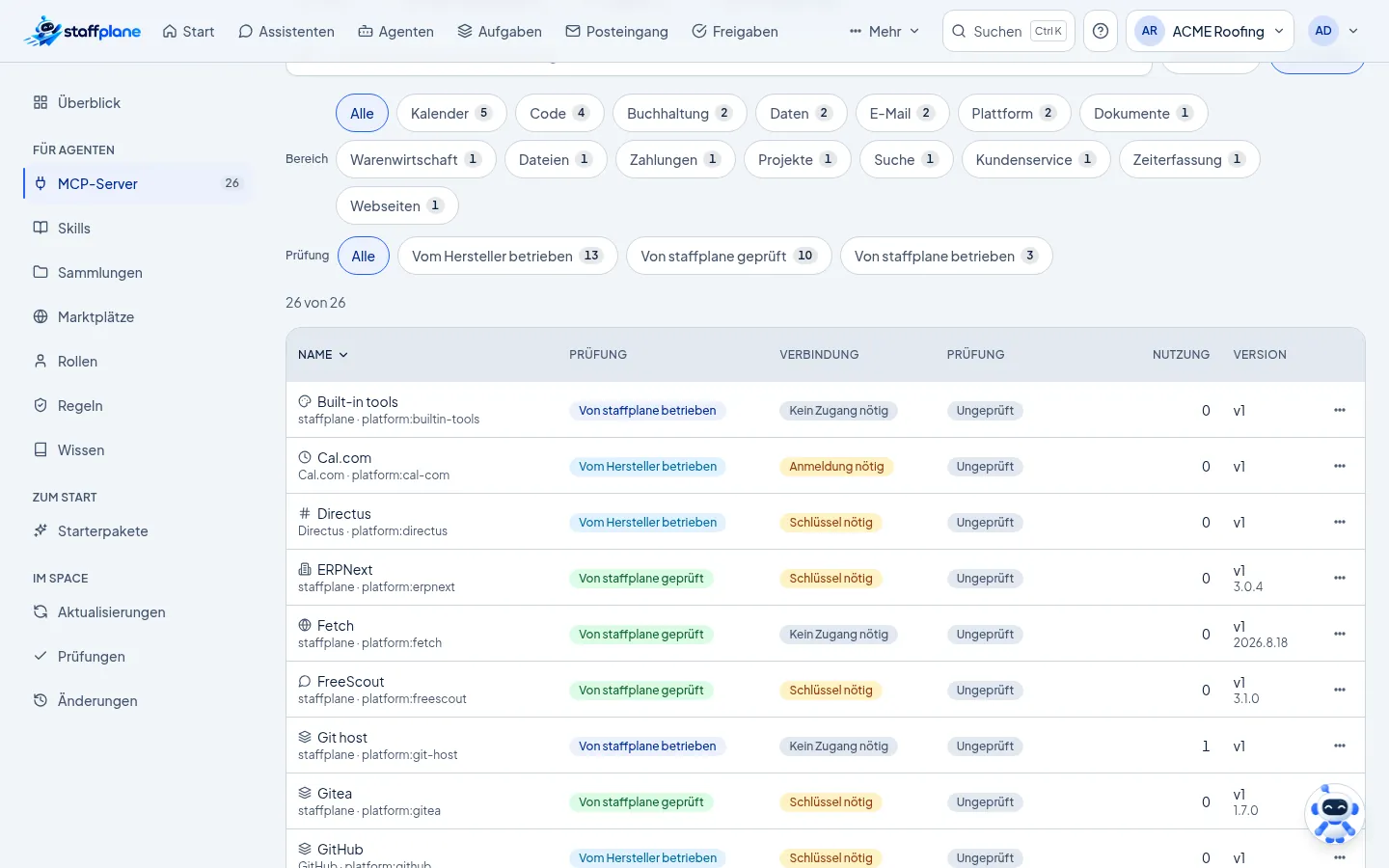Open the Gitea server entry
1389x868 pixels.
click(335, 793)
